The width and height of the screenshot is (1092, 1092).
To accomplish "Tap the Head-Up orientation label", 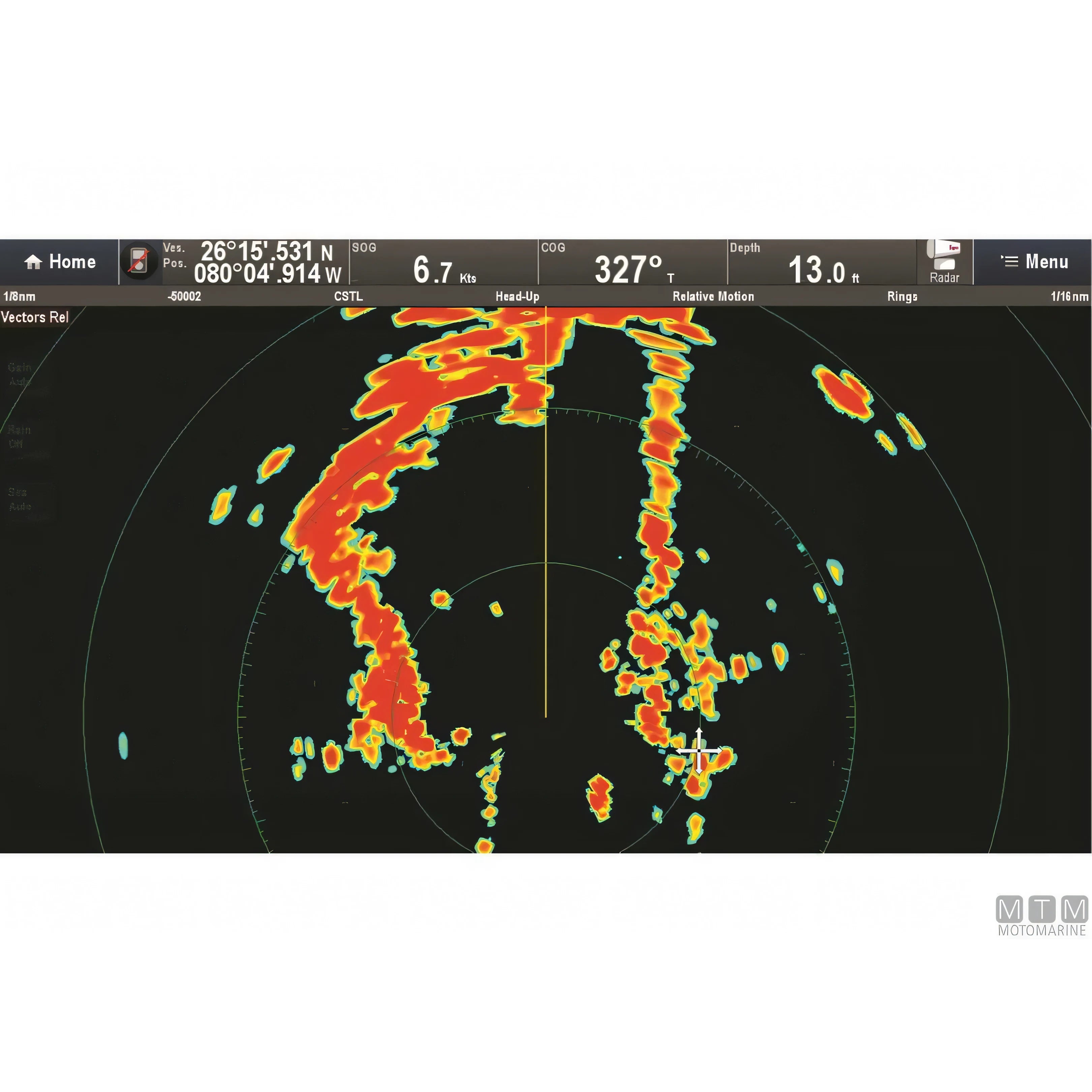I will point(517,296).
